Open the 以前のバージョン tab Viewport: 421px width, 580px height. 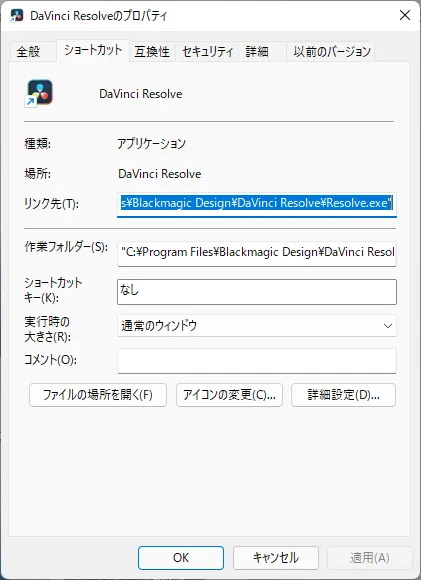(x=332, y=51)
